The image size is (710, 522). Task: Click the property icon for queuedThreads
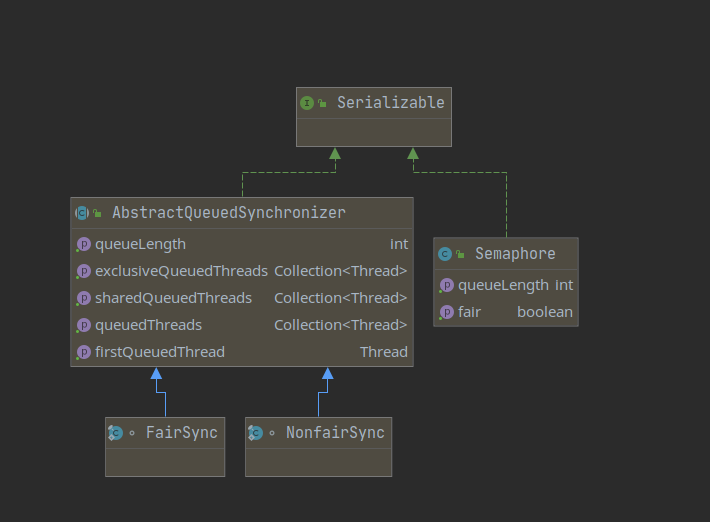[x=84, y=325]
